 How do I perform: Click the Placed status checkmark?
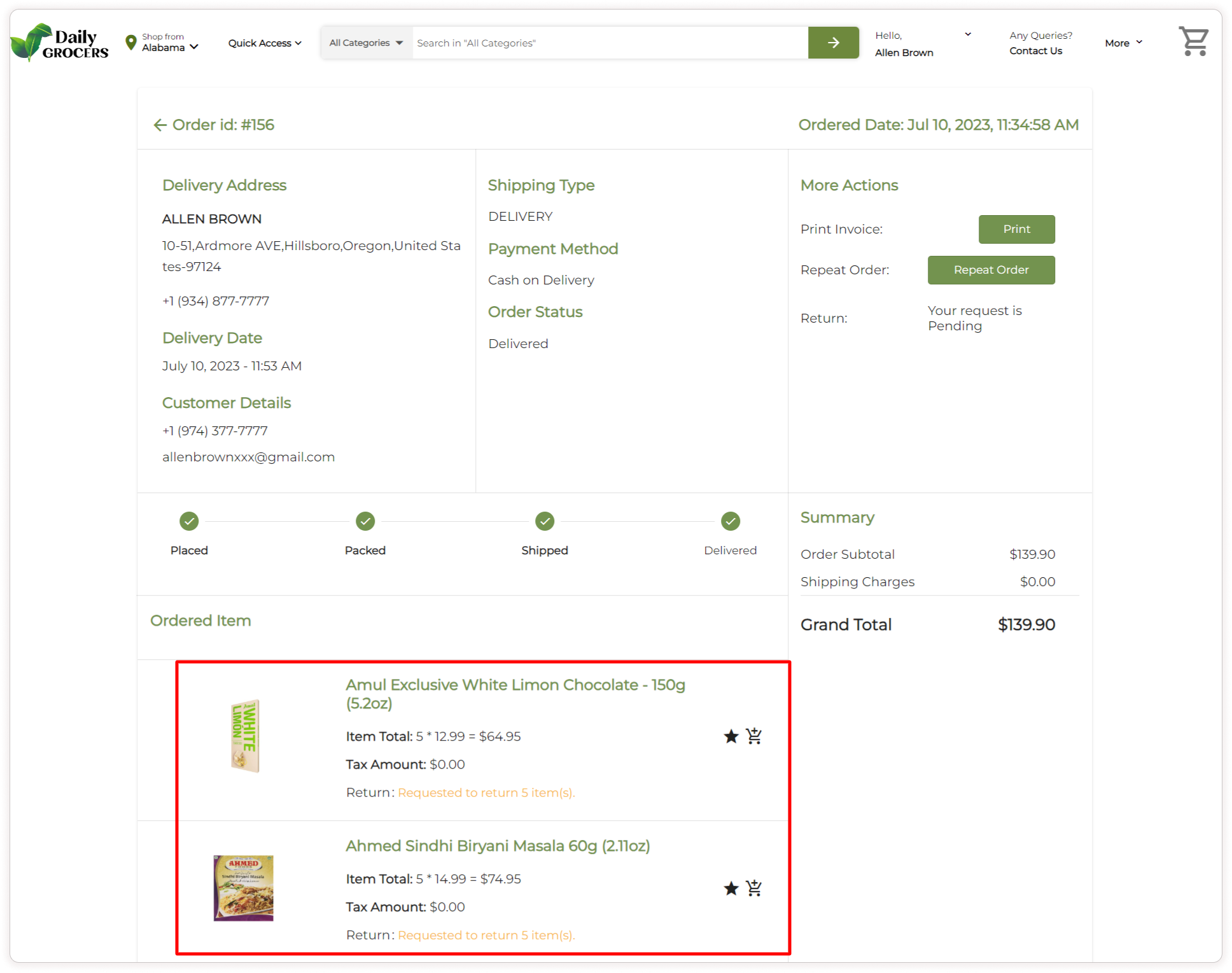point(189,521)
